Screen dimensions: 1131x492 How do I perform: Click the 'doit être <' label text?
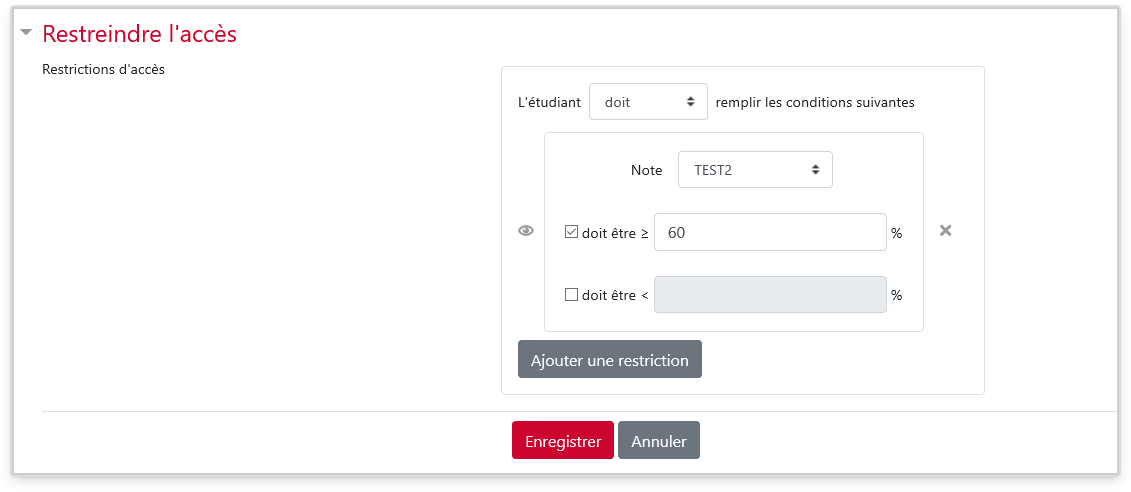pos(615,295)
